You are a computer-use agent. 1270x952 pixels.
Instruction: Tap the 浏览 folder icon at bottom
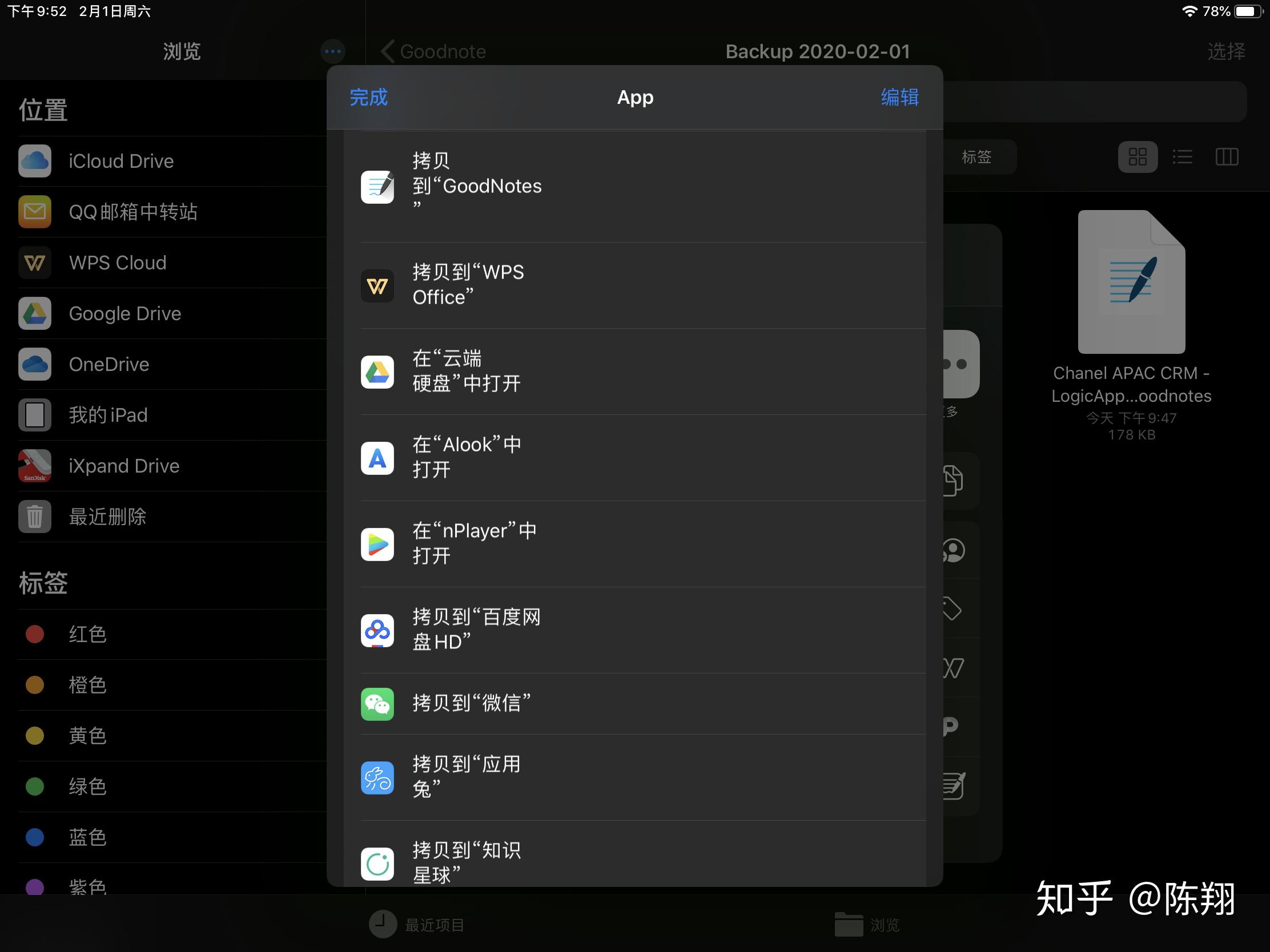pyautogui.click(x=849, y=924)
